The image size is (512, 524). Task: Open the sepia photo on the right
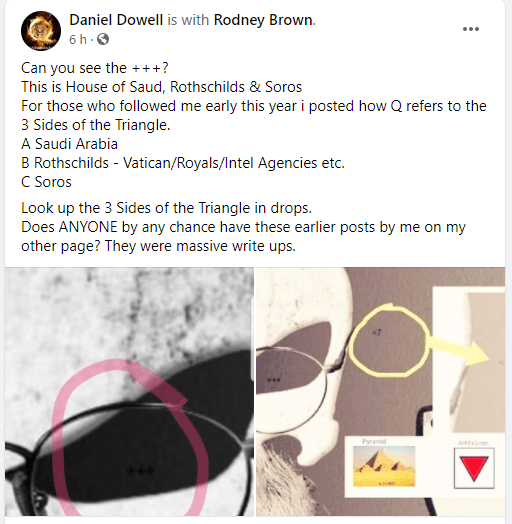click(381, 391)
